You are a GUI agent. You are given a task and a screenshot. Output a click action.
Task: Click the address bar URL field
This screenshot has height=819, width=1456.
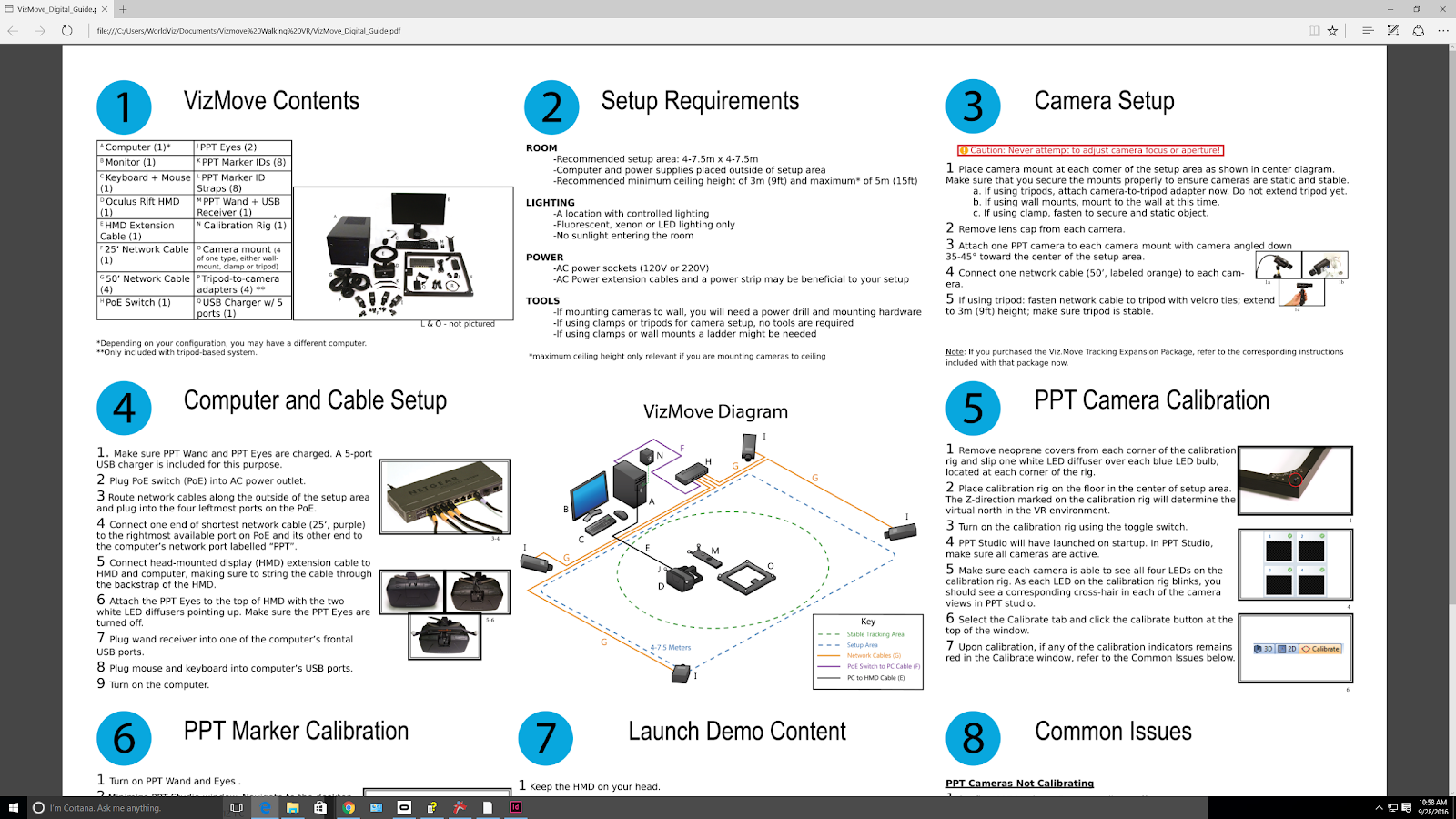(364, 30)
